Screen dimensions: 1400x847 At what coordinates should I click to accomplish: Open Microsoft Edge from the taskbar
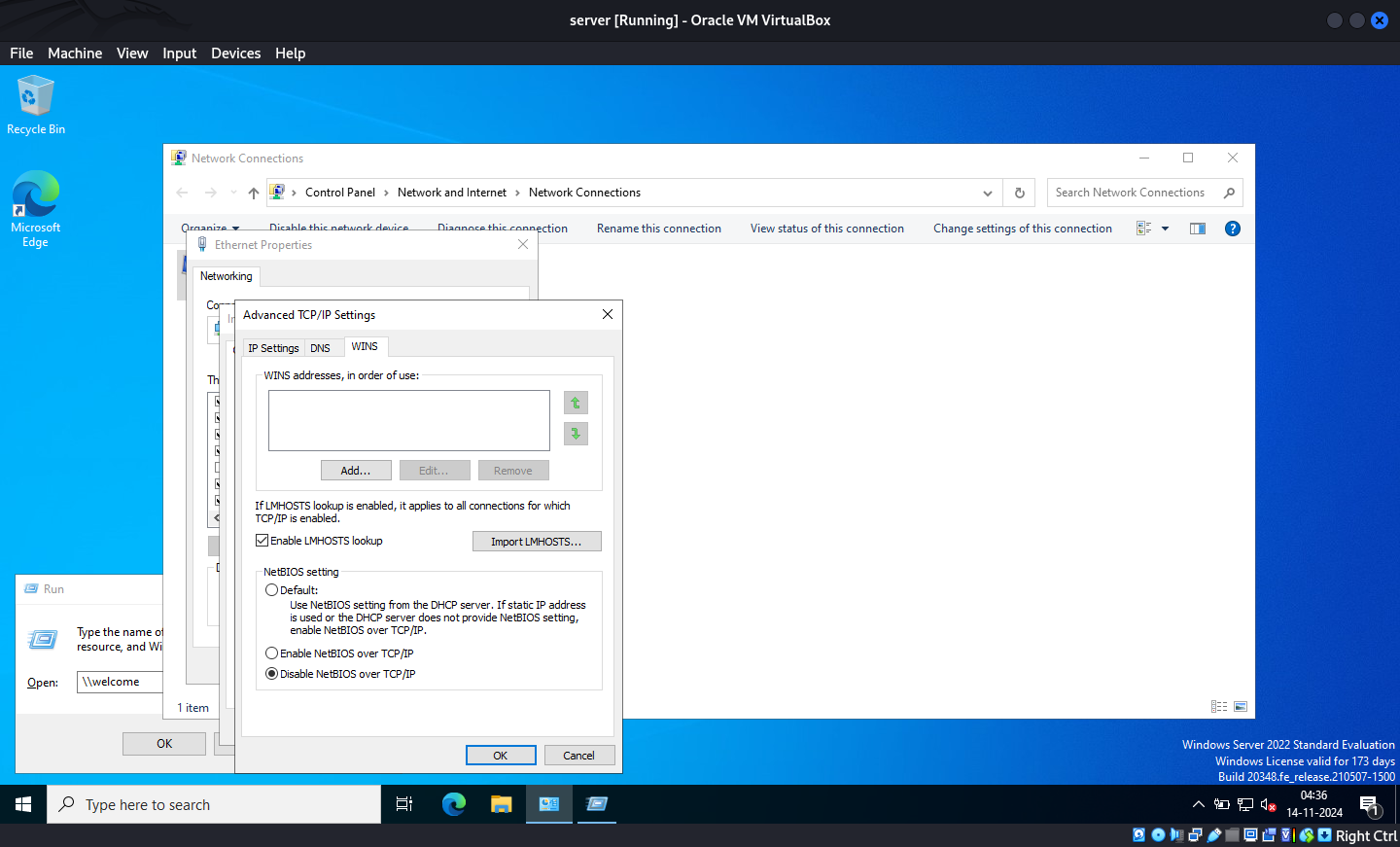(x=454, y=804)
